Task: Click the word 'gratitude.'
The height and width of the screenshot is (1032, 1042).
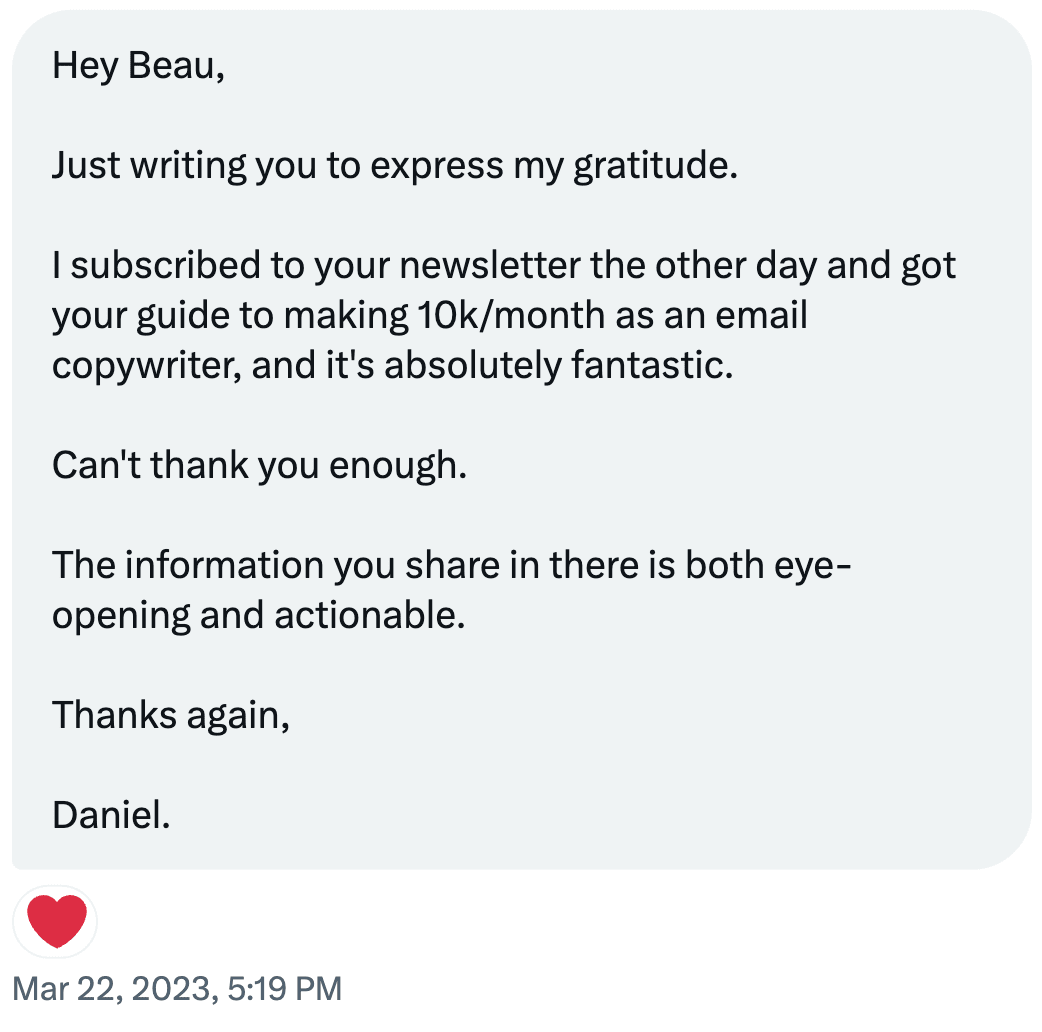Action: coord(655,166)
